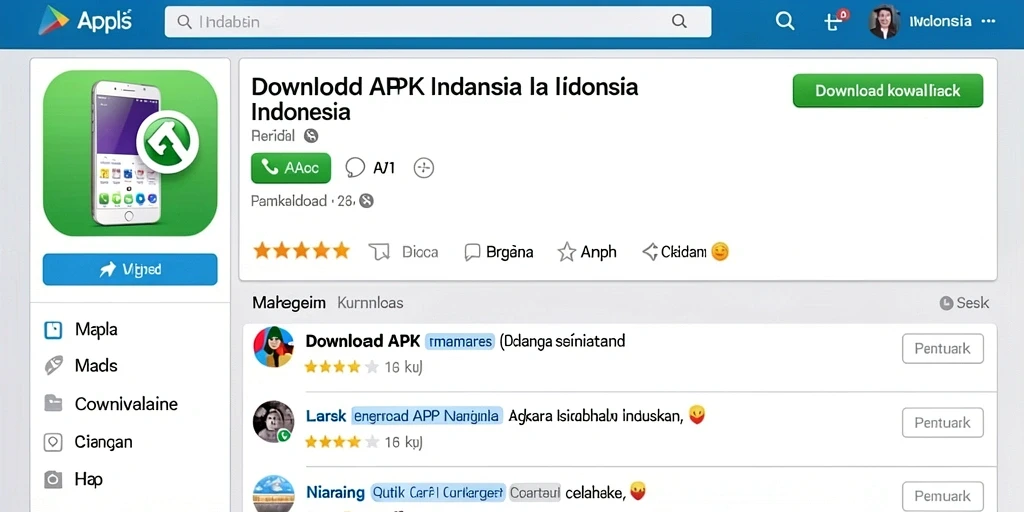Open the three-dot menu next to the profile name

point(988,21)
